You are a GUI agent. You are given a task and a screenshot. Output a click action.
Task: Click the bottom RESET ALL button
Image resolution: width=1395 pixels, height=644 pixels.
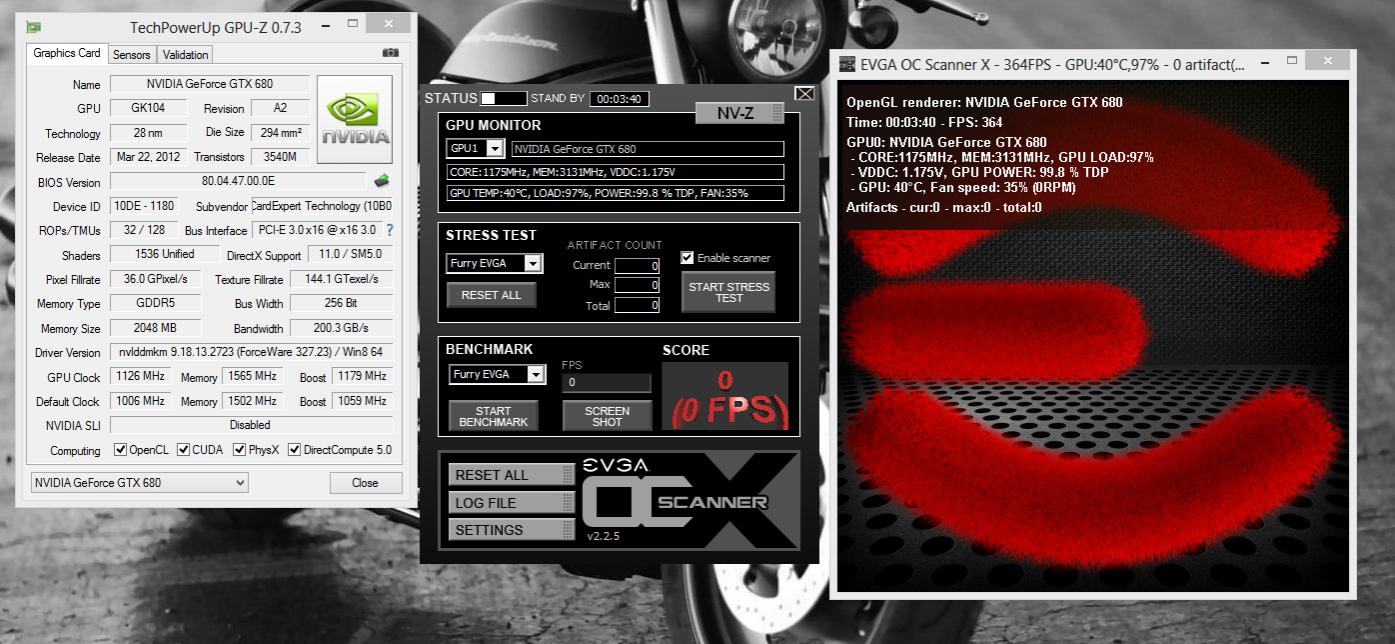tap(510, 475)
